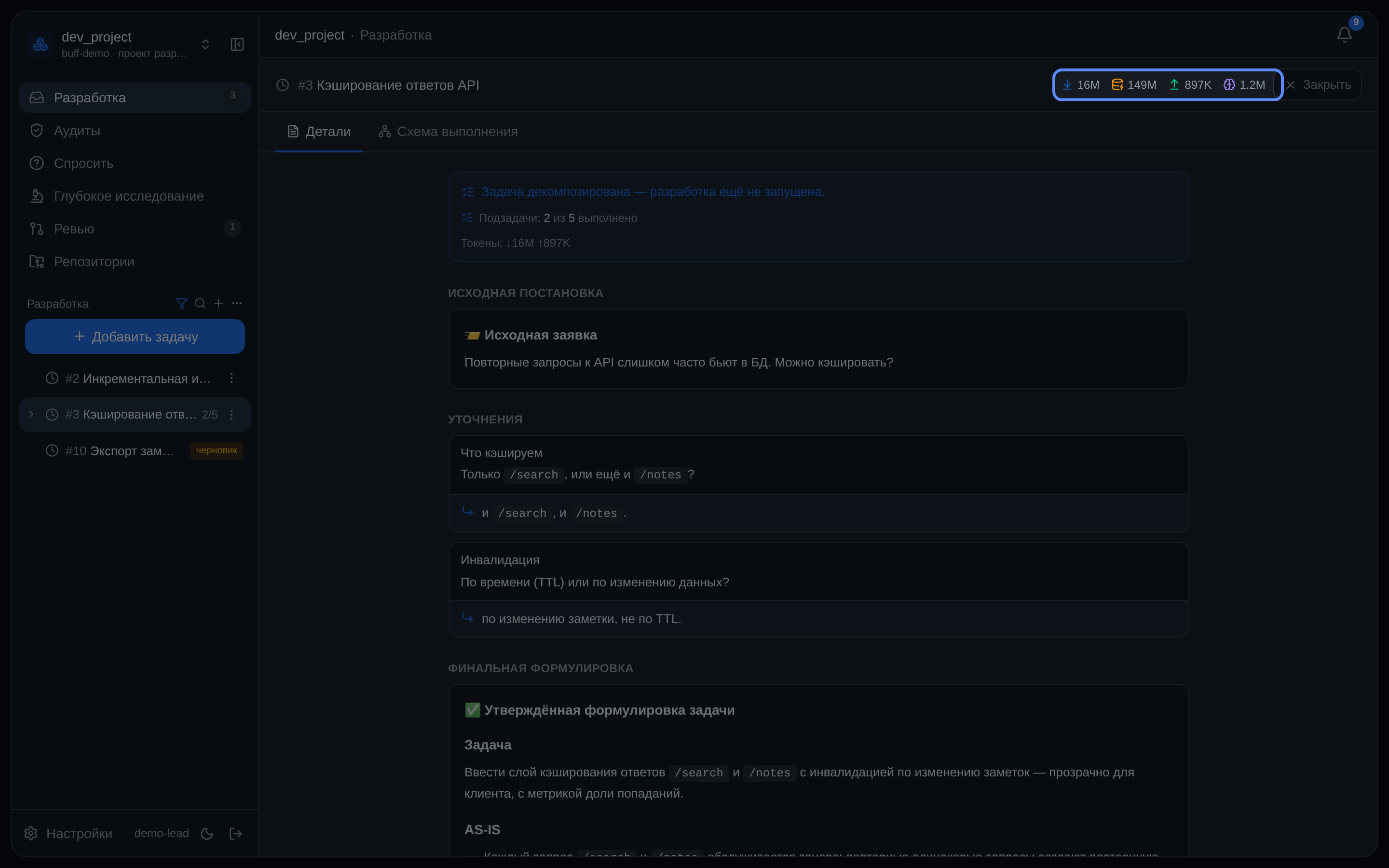
Task: Click input tokens 16M indicator
Action: (x=1081, y=85)
